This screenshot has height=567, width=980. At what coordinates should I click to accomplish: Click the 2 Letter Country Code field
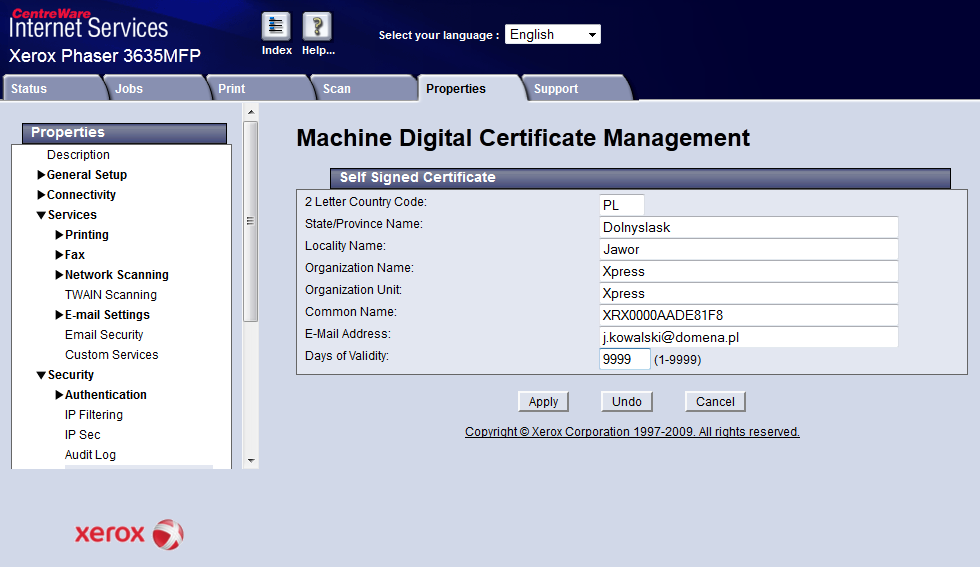point(621,205)
